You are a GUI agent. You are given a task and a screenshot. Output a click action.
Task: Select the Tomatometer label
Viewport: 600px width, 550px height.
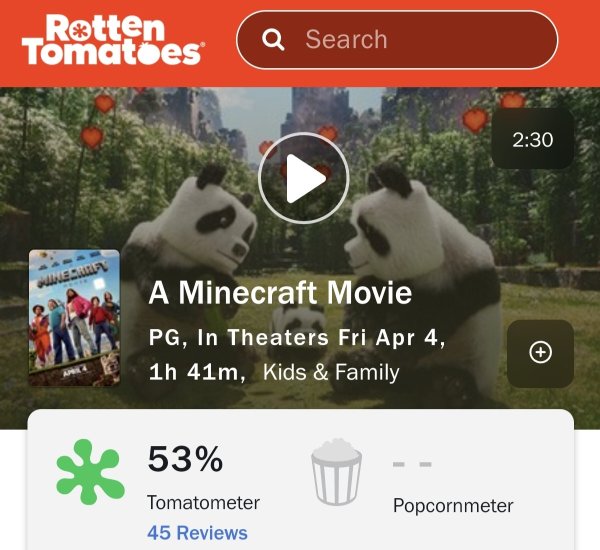204,503
